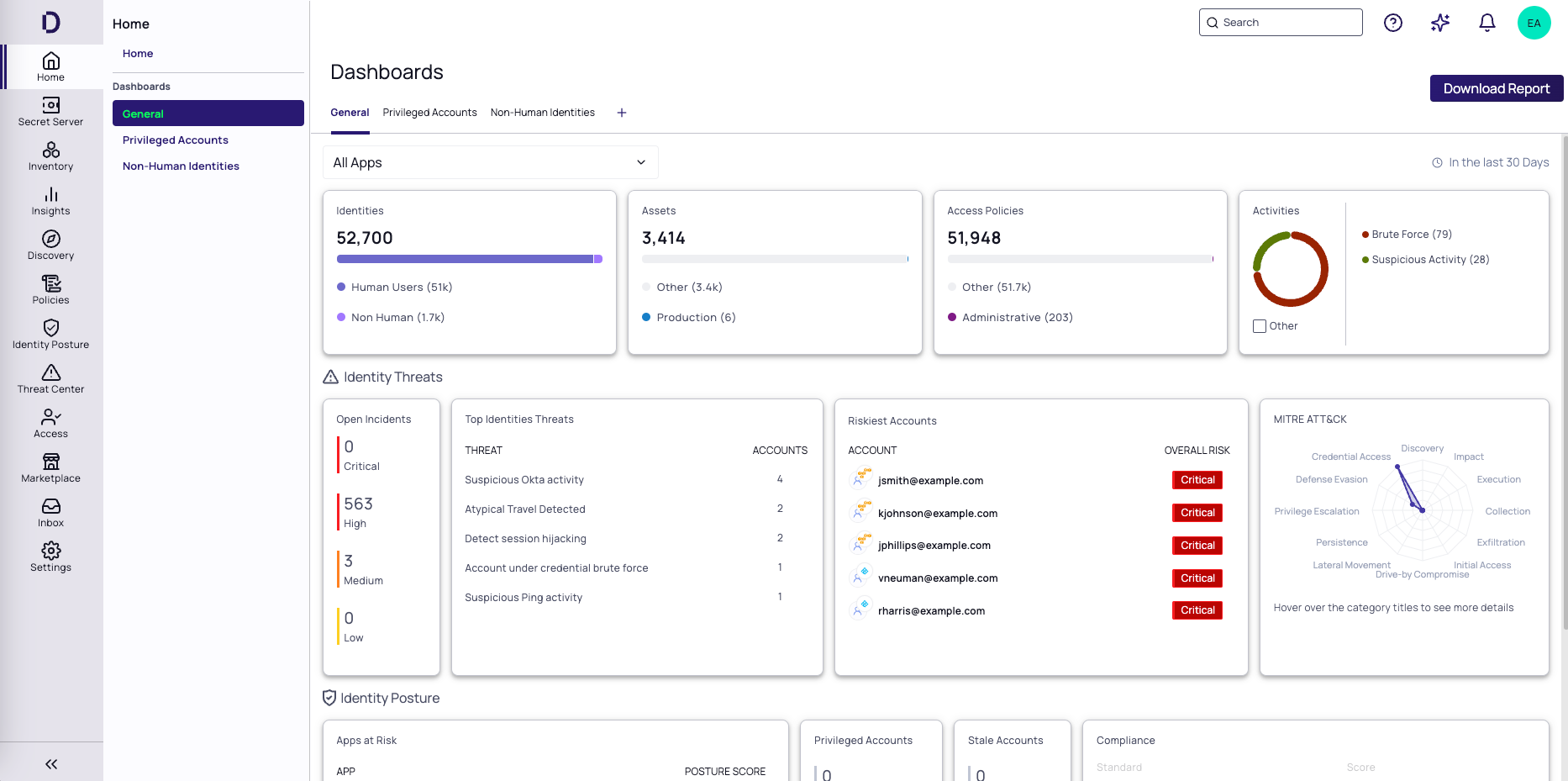Open Secret Server from the left sidebar

pyautogui.click(x=50, y=112)
